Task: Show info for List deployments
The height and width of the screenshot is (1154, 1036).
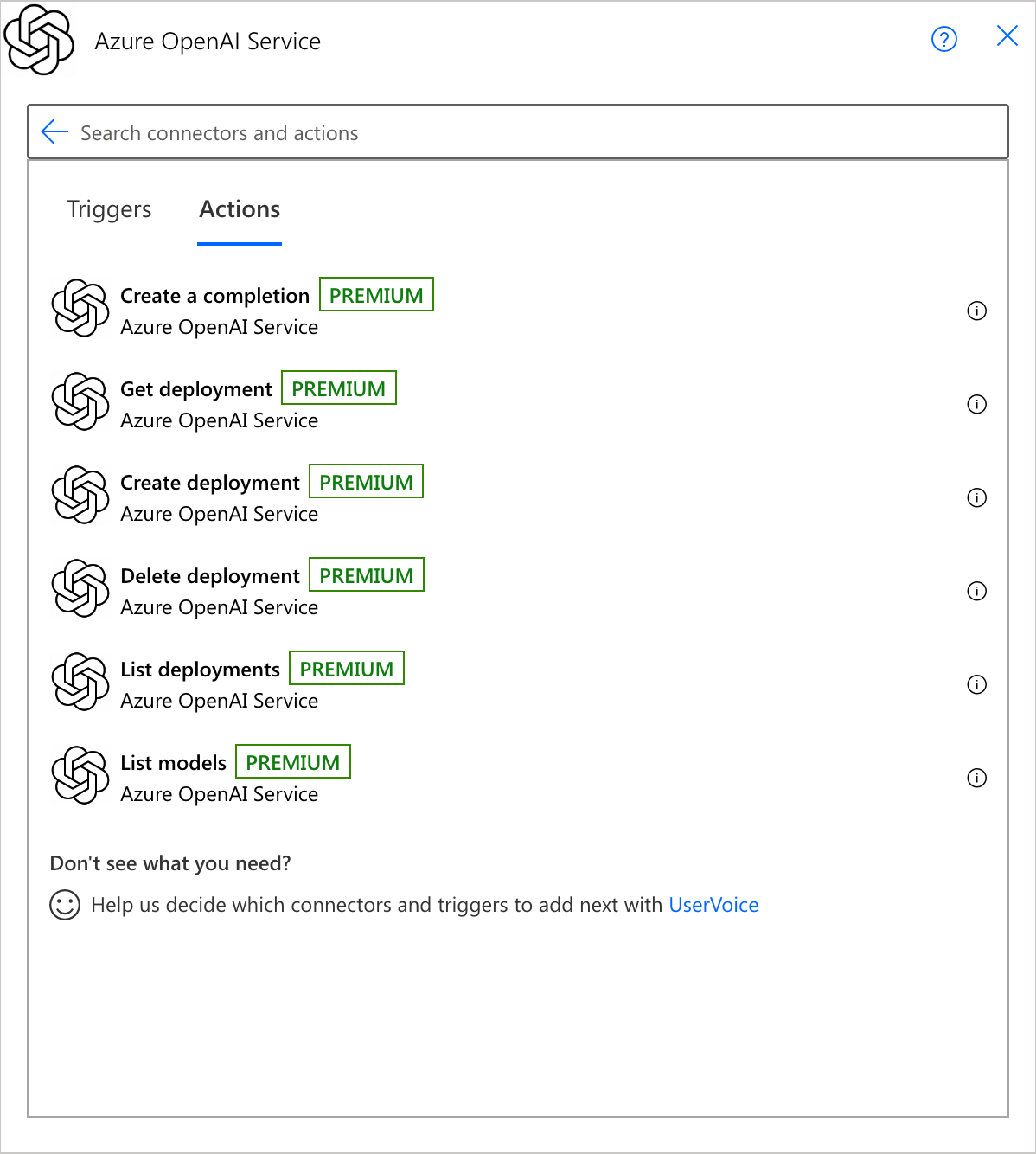Action: pos(976,684)
